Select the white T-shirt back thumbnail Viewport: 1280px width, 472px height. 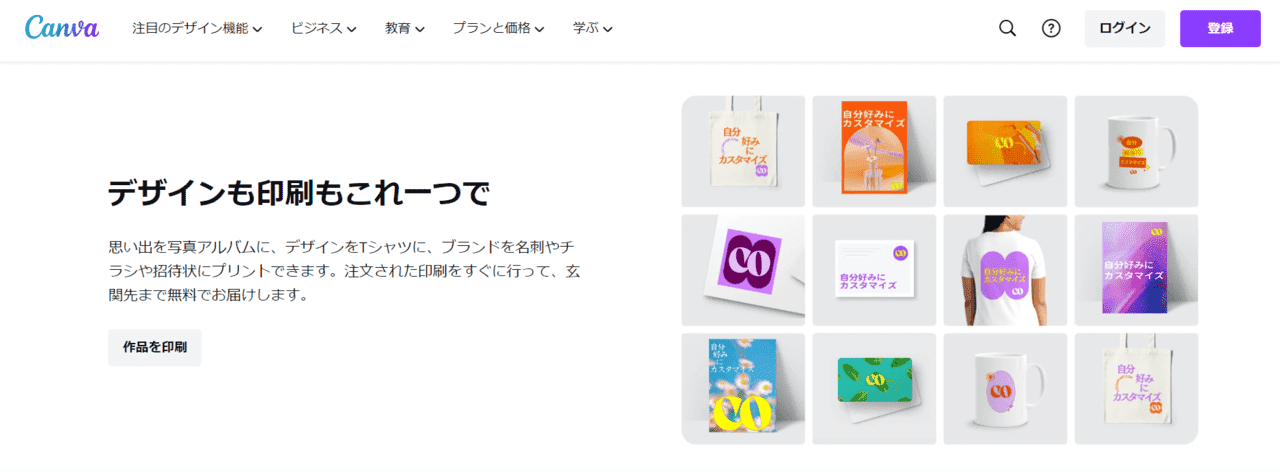click(x=1005, y=270)
